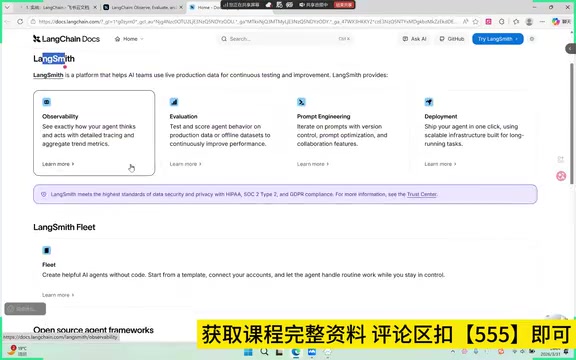Viewport: 576px width, 360px height.
Task: Click the underlined LangSmith link in the intro sentence
Action: tap(48, 75)
